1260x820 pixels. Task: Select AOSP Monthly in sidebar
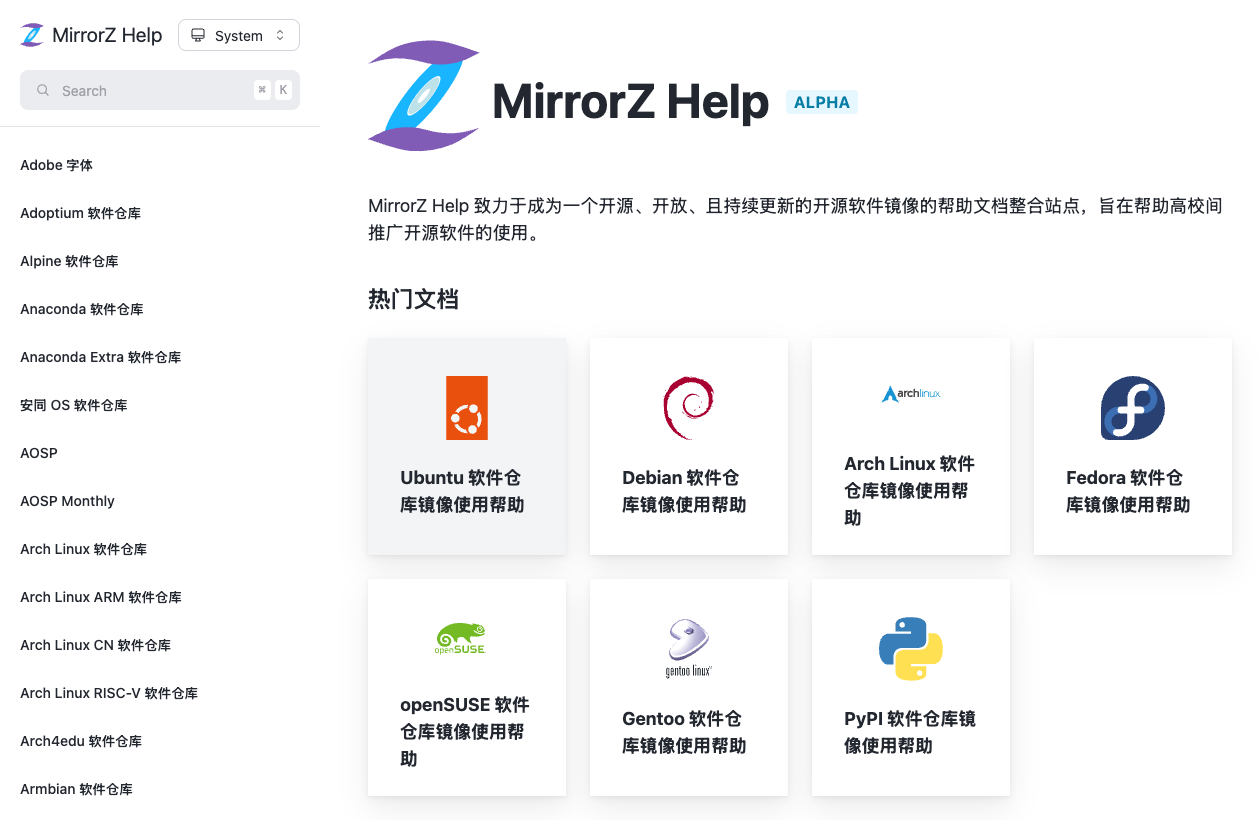click(67, 501)
